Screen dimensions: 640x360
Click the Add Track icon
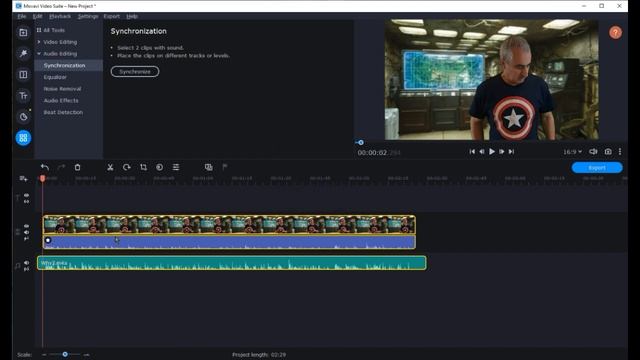[x=23, y=179]
